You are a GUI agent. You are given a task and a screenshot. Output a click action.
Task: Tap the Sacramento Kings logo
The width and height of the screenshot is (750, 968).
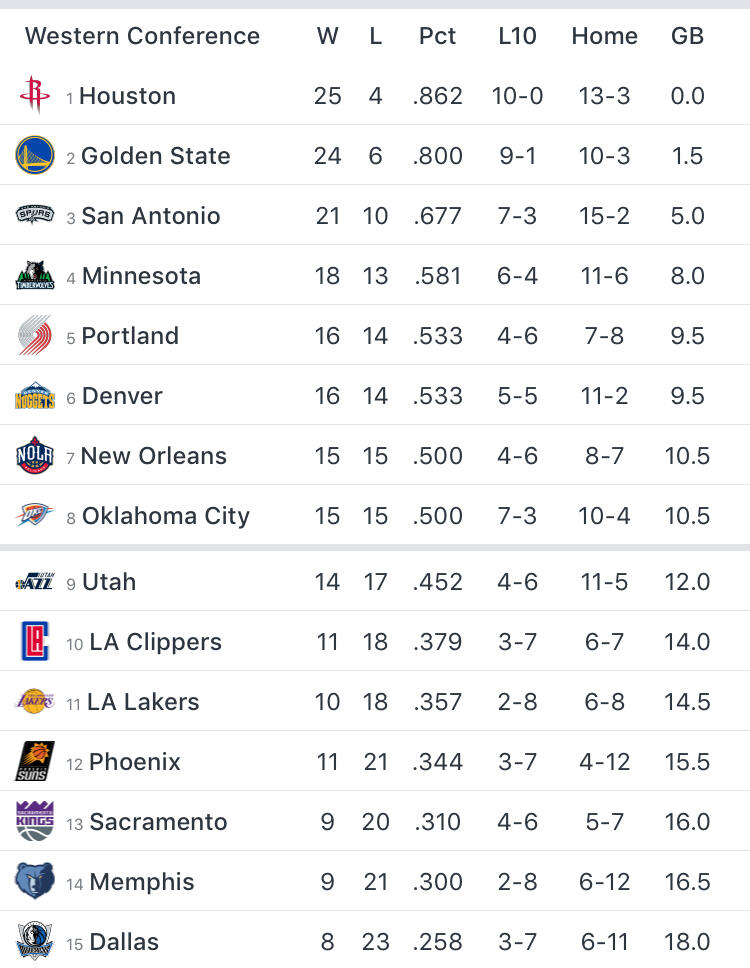(35, 821)
